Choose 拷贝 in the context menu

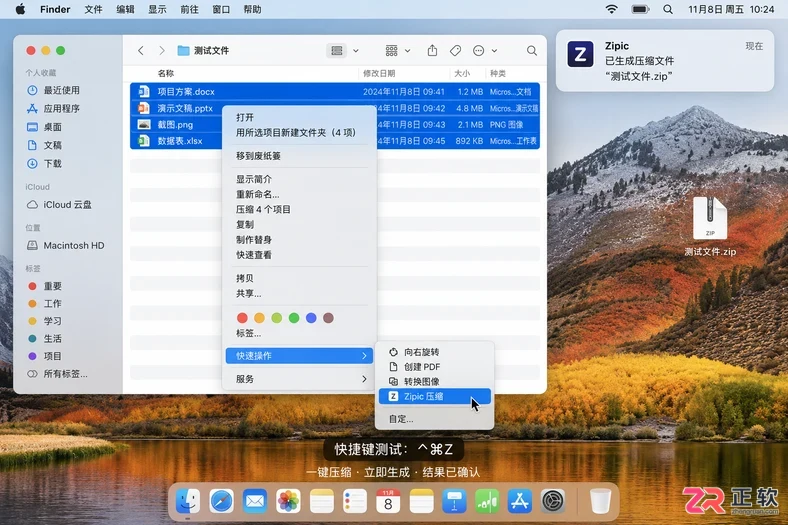(300, 278)
